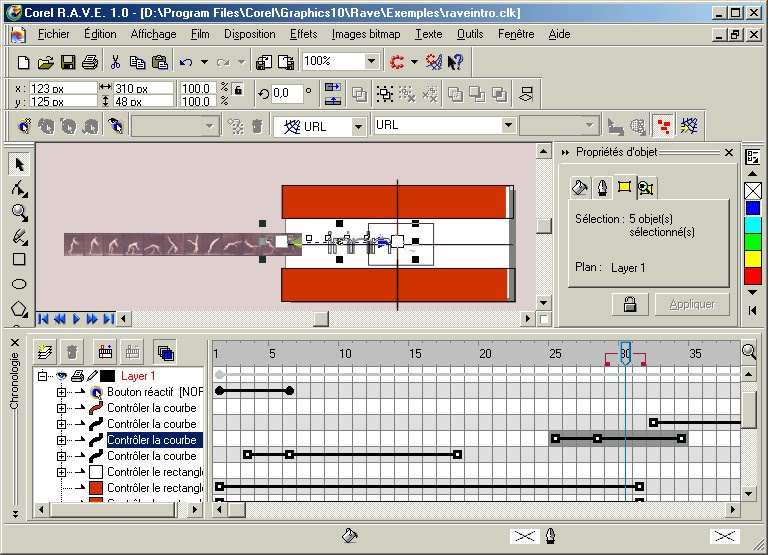The height and width of the screenshot is (555, 768).
Task: Open a file with folder icon
Action: tap(45, 62)
